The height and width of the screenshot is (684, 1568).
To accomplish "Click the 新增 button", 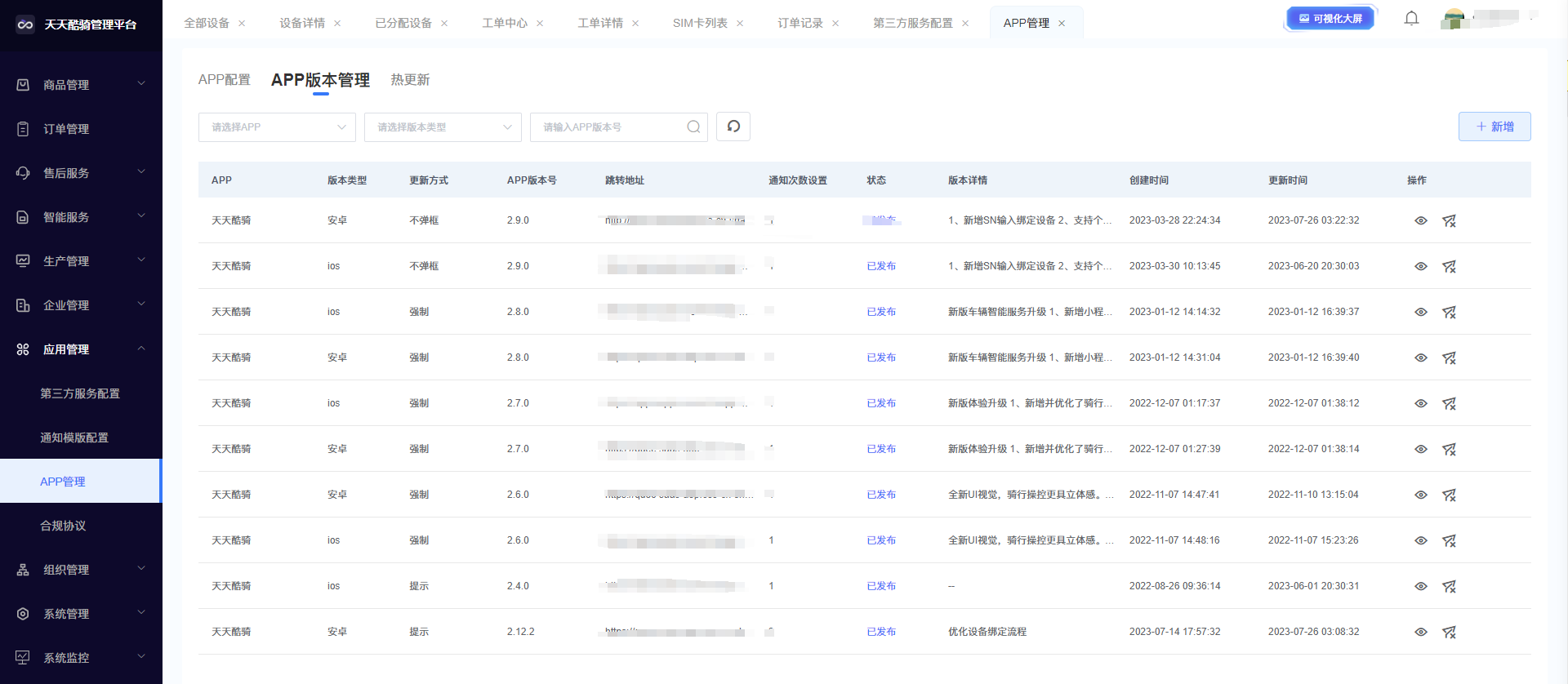I will click(1494, 127).
